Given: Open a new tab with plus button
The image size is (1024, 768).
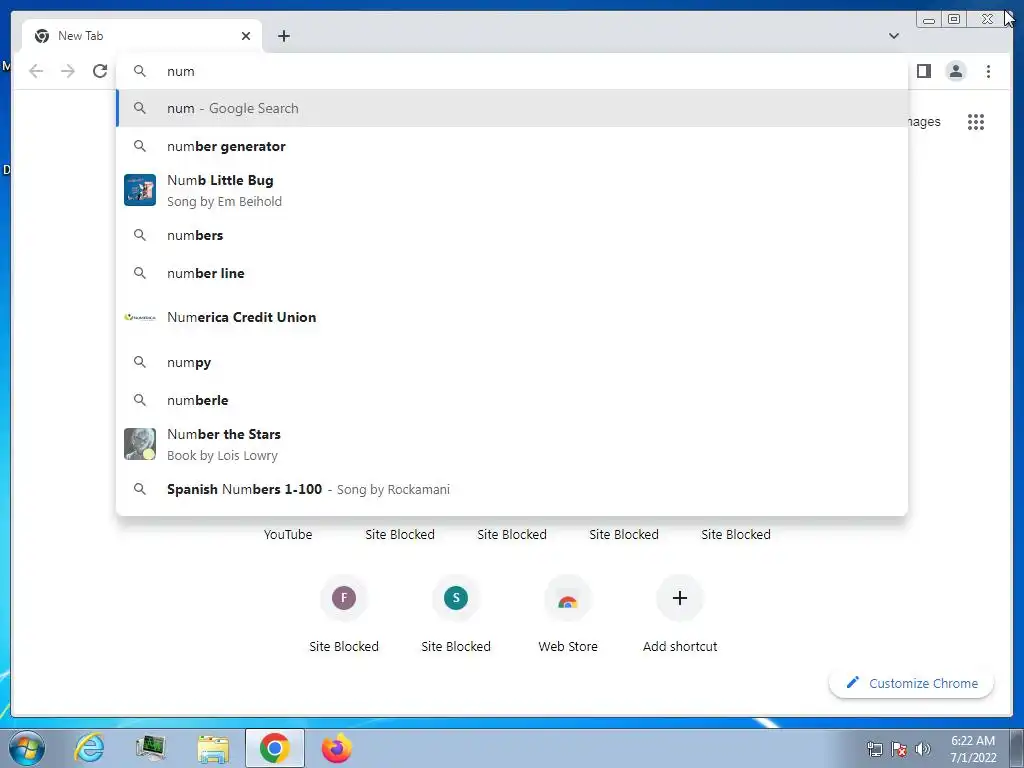Looking at the screenshot, I should (283, 36).
